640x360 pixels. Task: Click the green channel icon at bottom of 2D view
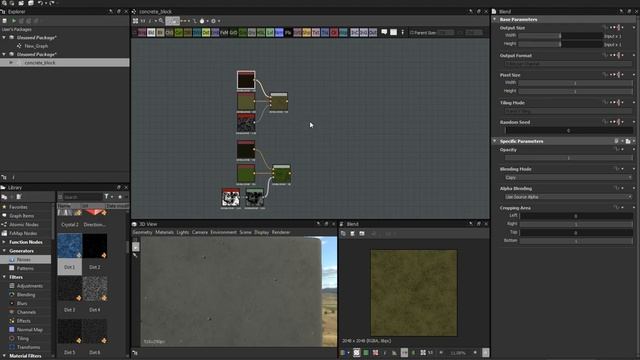[x=366, y=353]
